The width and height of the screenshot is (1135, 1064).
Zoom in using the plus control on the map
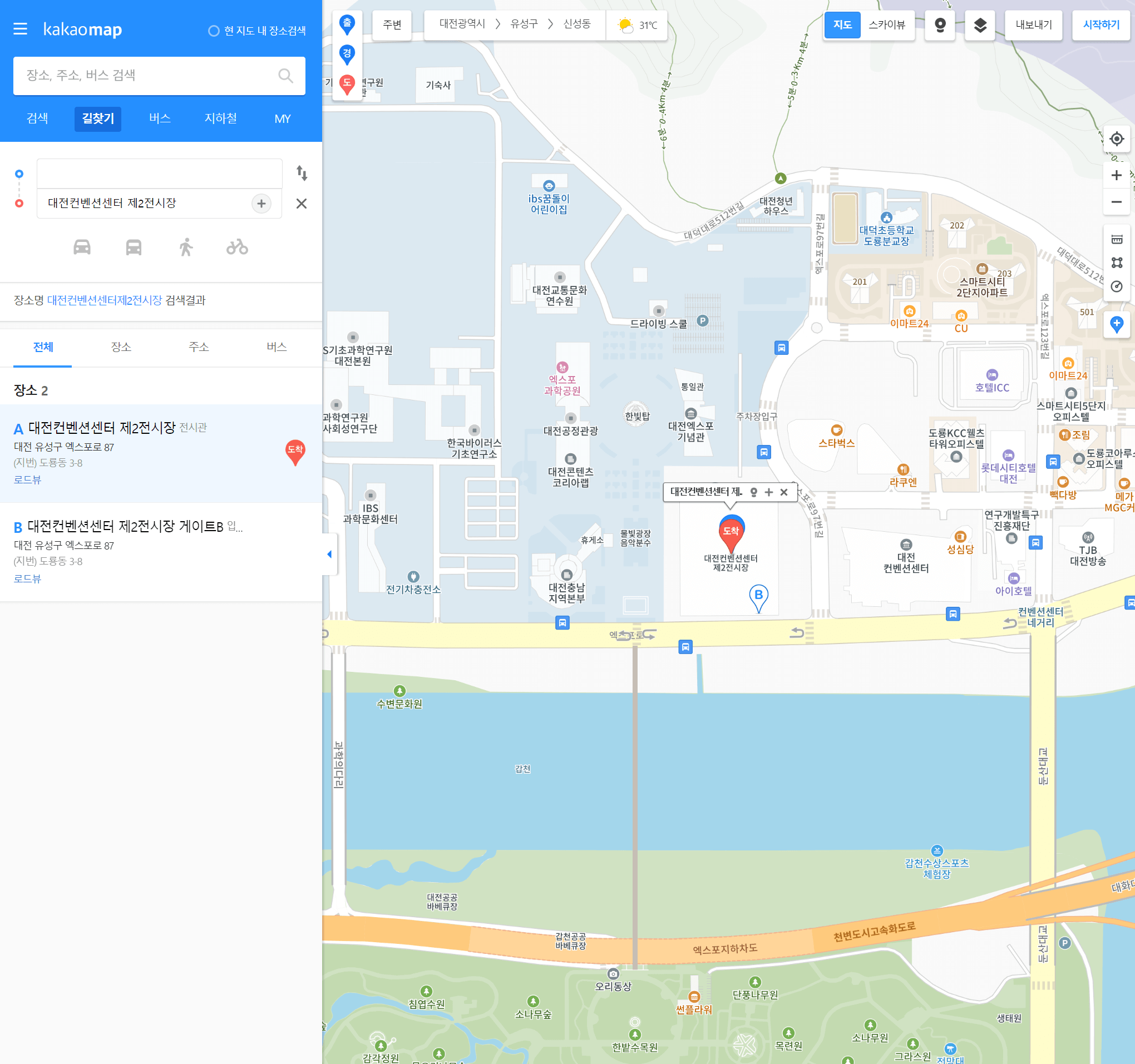(x=1116, y=175)
